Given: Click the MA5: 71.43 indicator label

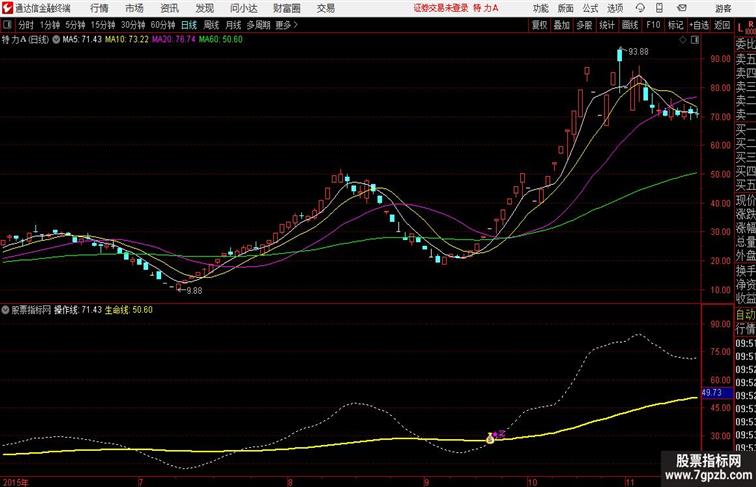Looking at the screenshot, I should coord(82,40).
